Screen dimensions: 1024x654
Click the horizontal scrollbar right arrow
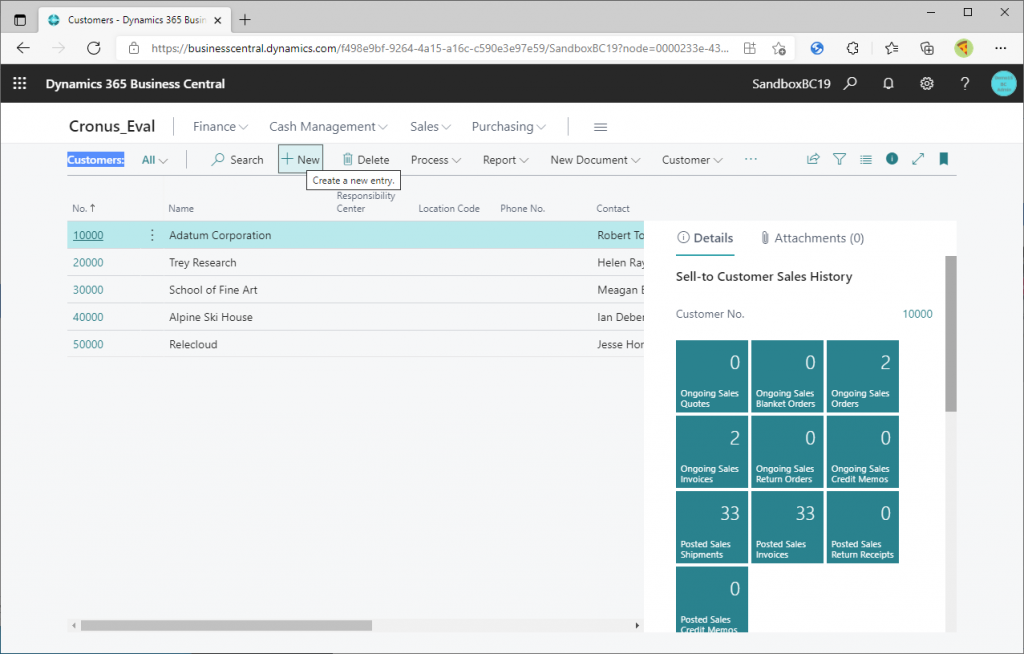click(x=637, y=625)
